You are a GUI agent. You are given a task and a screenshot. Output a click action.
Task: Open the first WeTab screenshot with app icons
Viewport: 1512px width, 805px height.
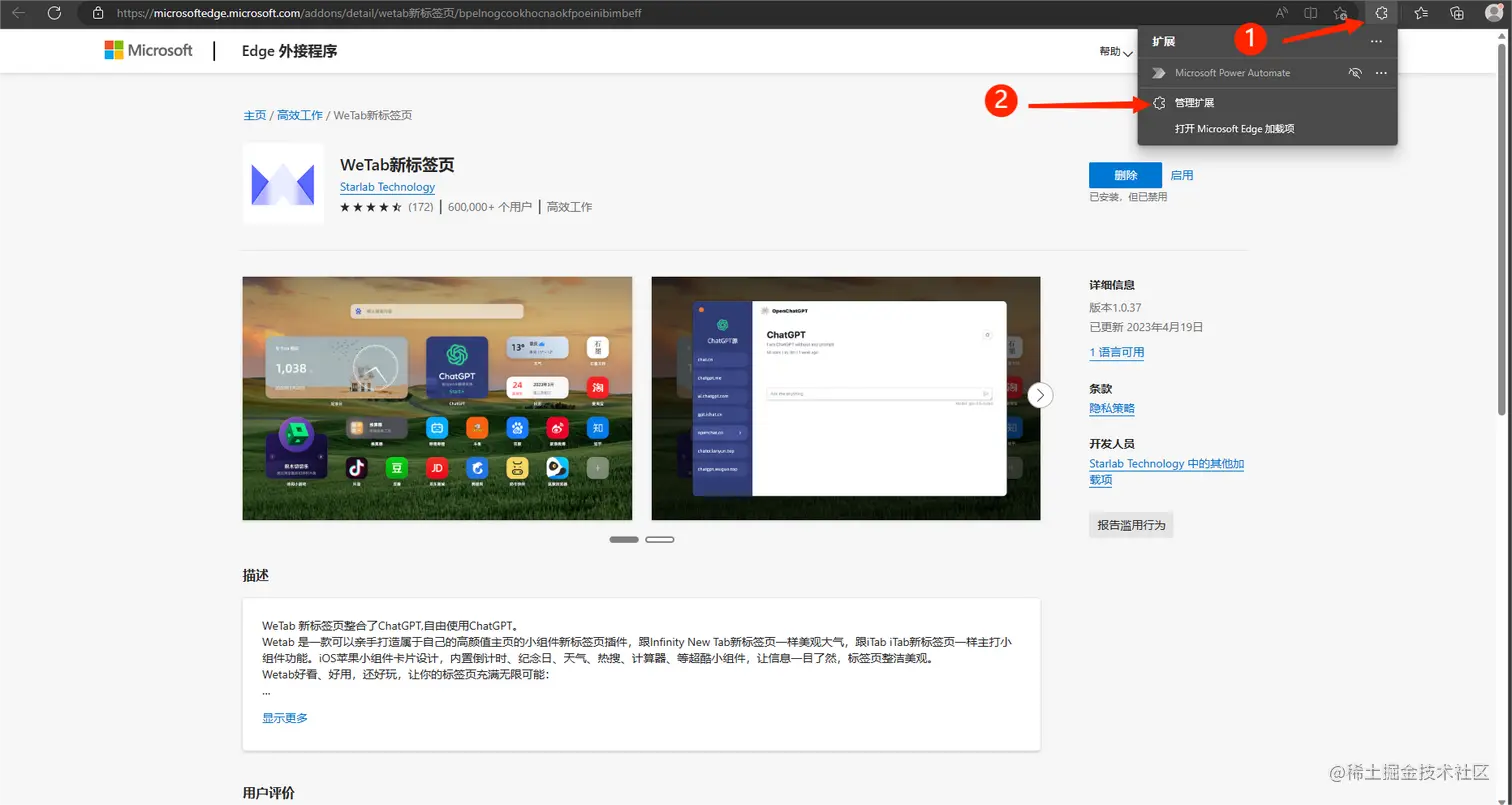coord(437,398)
